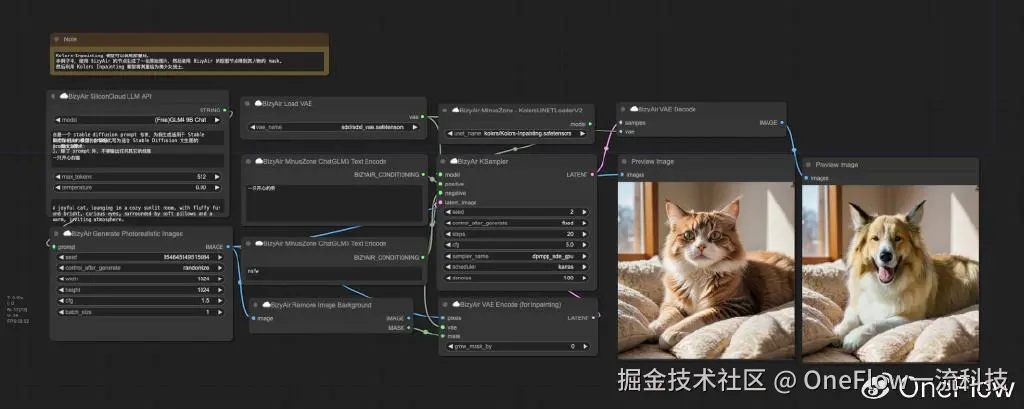Screen dimensions: 1024x409
Task: Click the STRING output port on LLM API node
Action: click(x=225, y=110)
